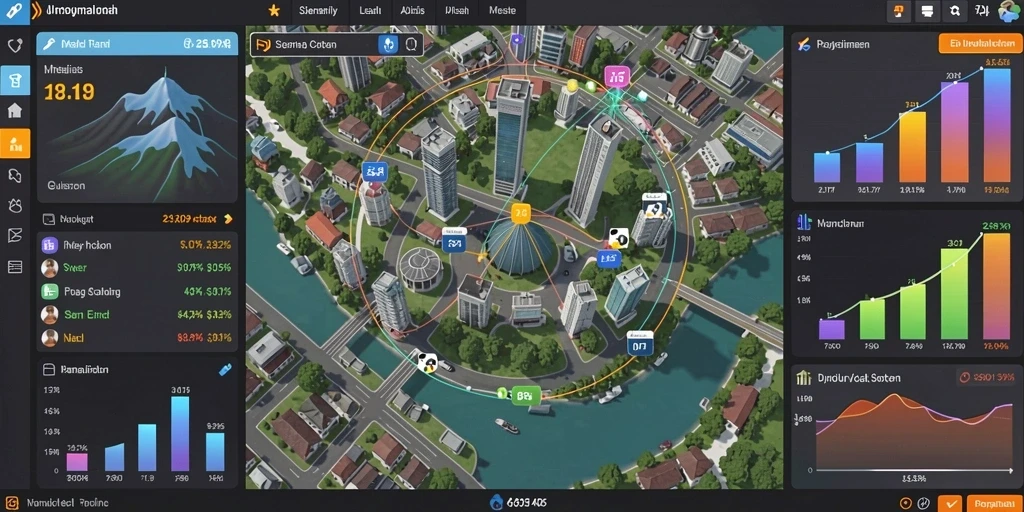Open the user avatar in top-right corner
Viewport: 1024px width, 512px height.
click(1010, 11)
